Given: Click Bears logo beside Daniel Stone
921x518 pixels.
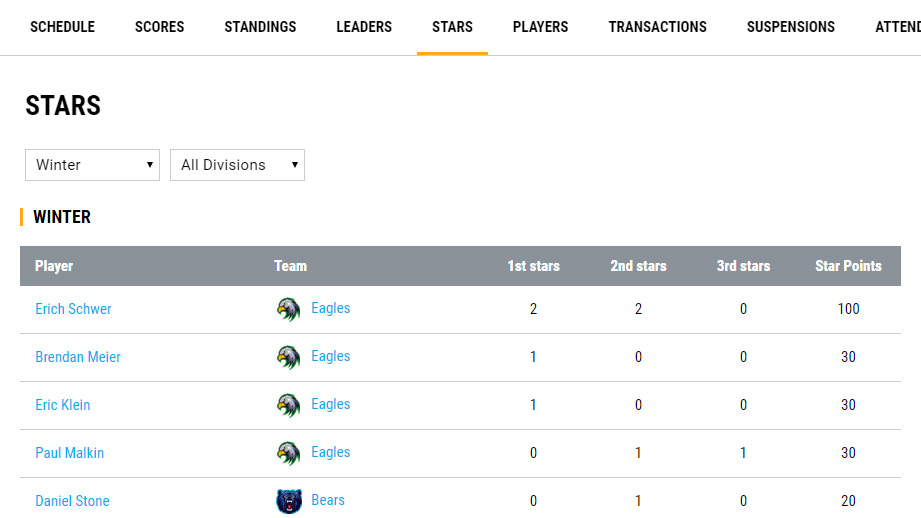Looking at the screenshot, I should tap(288, 501).
